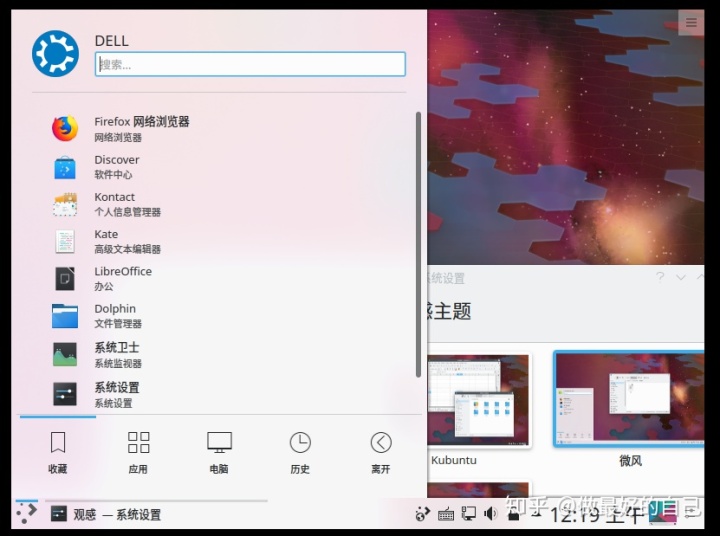Open the network connection tray icon

tap(469, 514)
